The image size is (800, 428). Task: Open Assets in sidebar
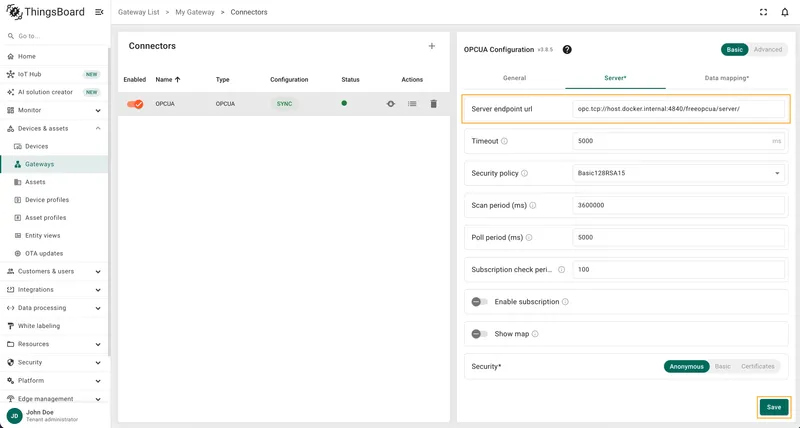pyautogui.click(x=54, y=182)
